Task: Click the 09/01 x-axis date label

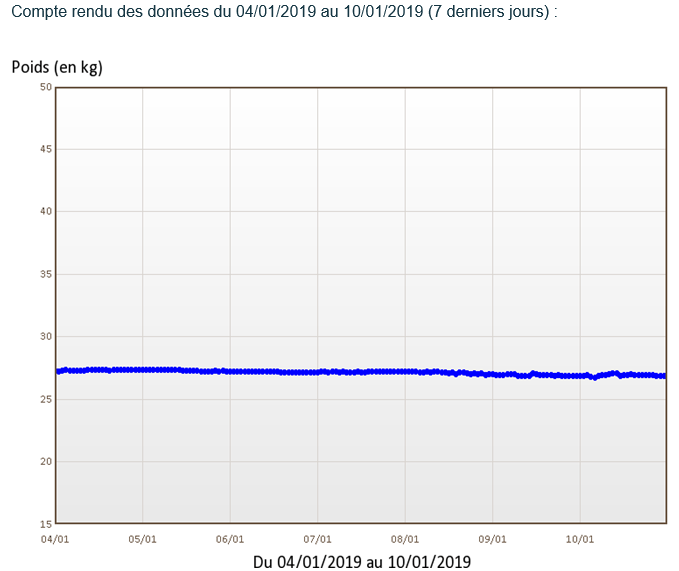Action: click(x=492, y=539)
